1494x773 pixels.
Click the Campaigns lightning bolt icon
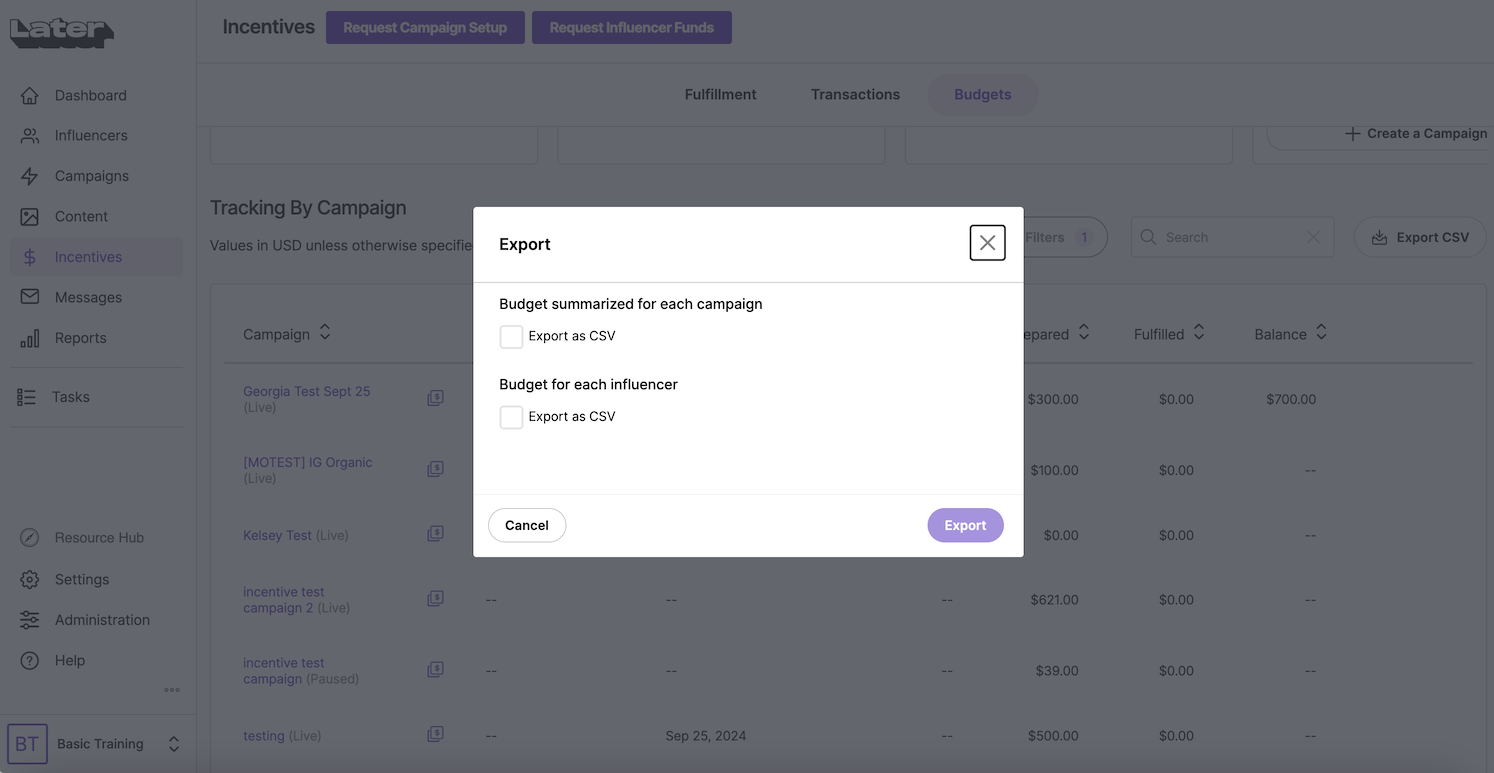(x=30, y=176)
